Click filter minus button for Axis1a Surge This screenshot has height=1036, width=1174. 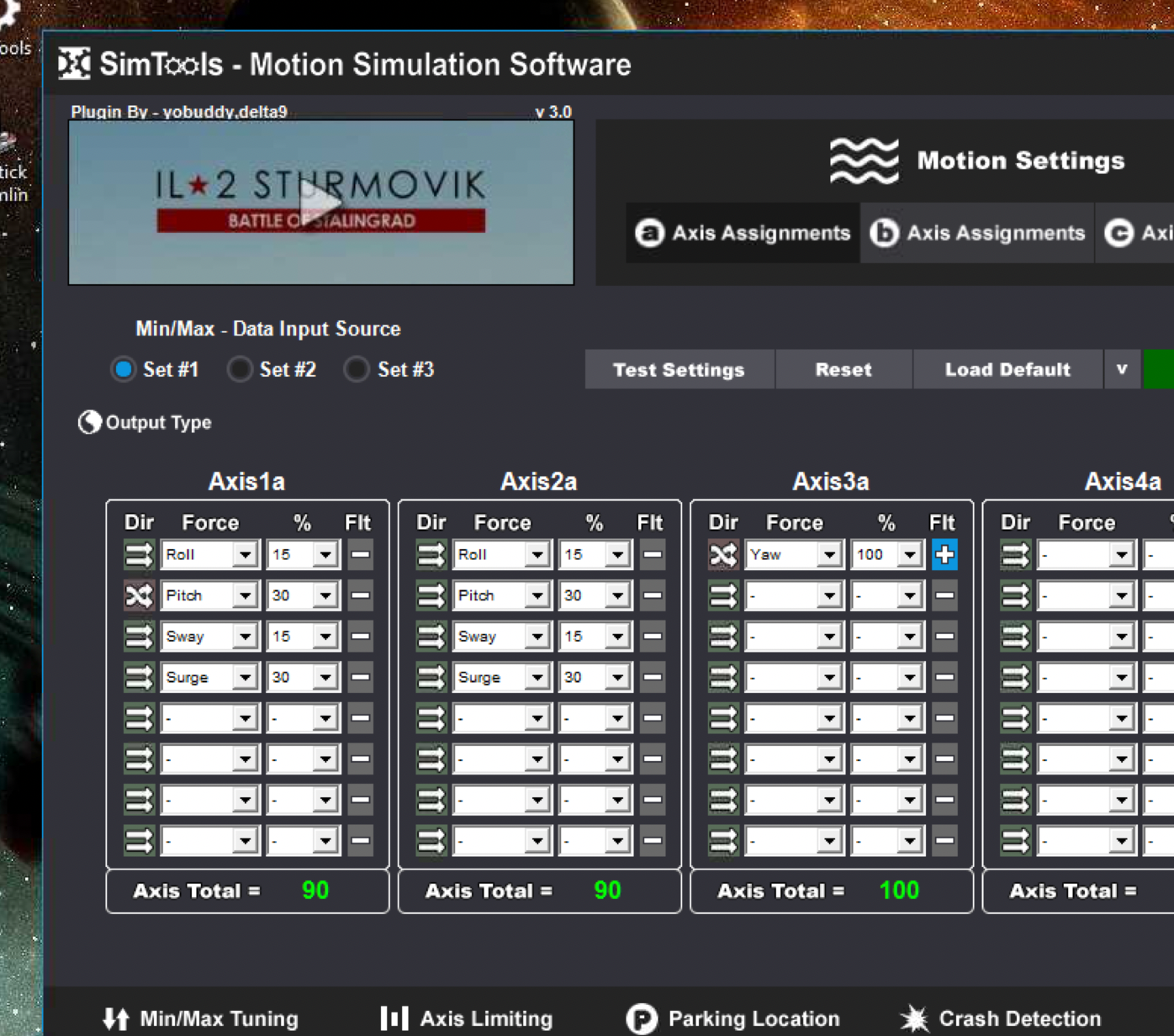pyautogui.click(x=360, y=677)
